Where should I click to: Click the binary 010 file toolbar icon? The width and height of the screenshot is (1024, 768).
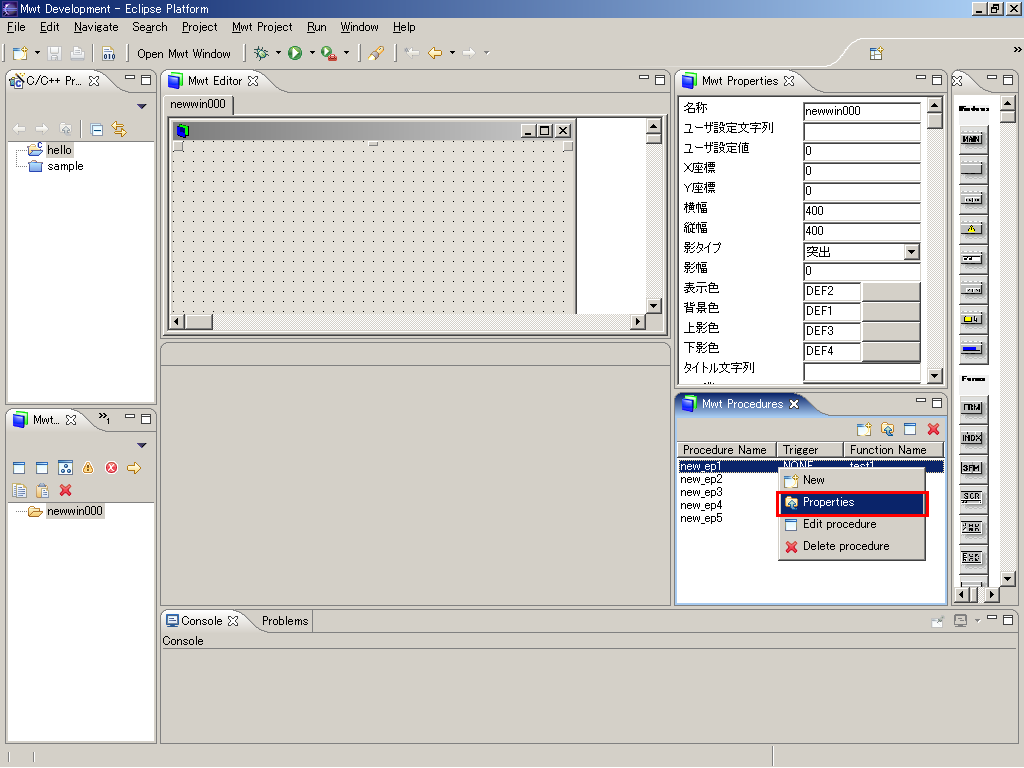pyautogui.click(x=108, y=54)
